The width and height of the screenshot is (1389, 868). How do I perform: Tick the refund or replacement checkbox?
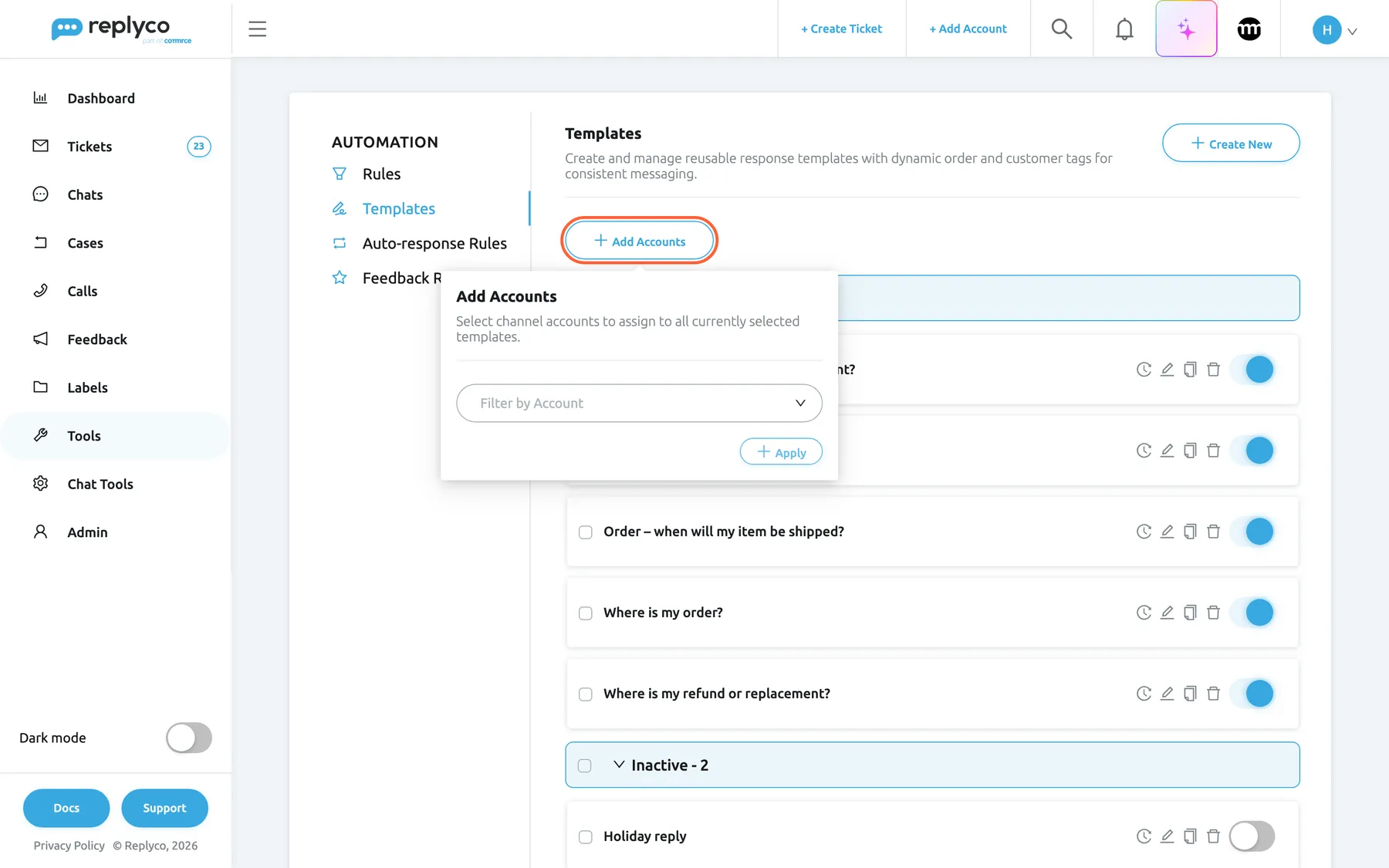[586, 694]
